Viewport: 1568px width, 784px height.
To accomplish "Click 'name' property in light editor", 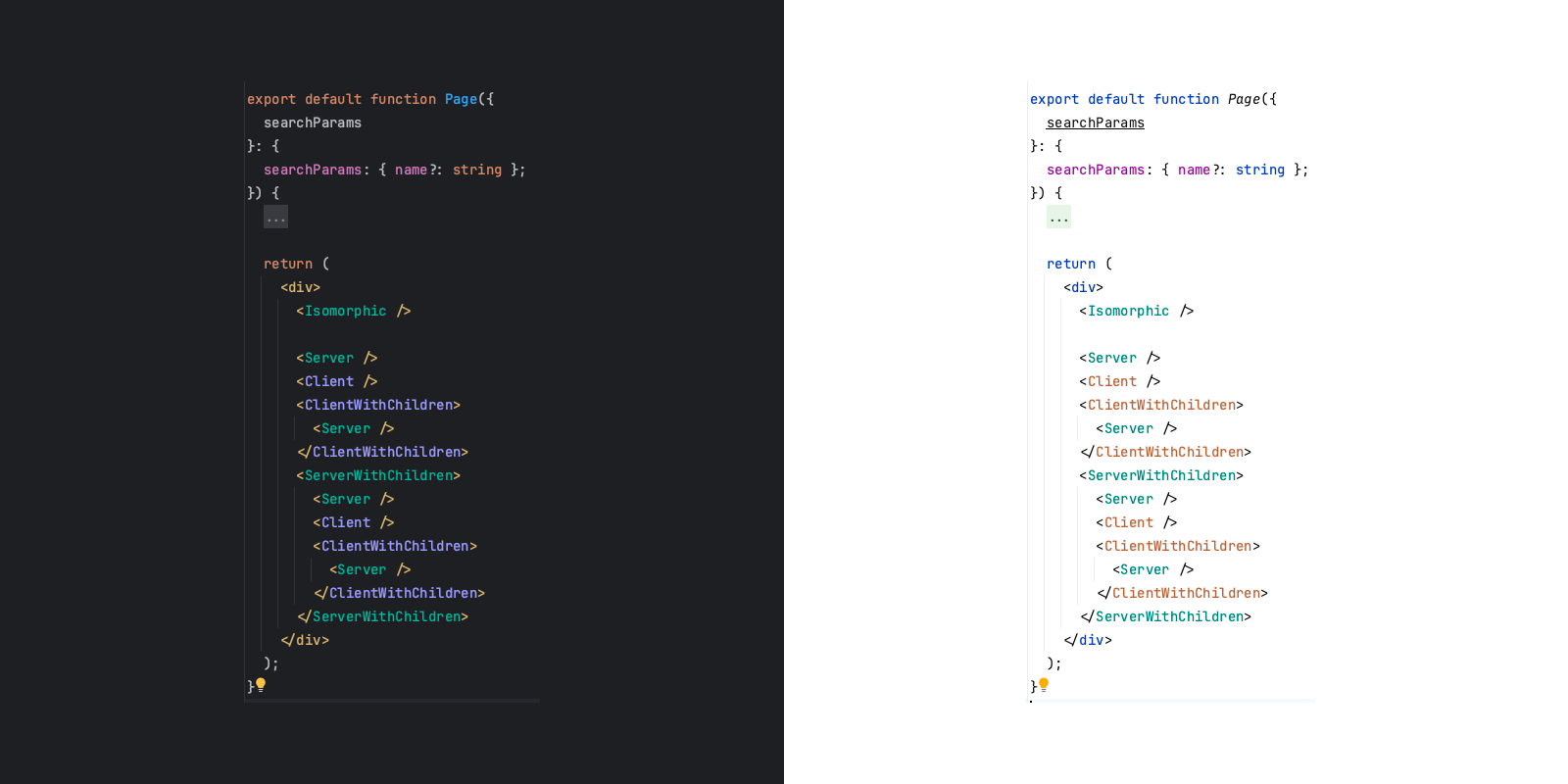I will point(1195,170).
